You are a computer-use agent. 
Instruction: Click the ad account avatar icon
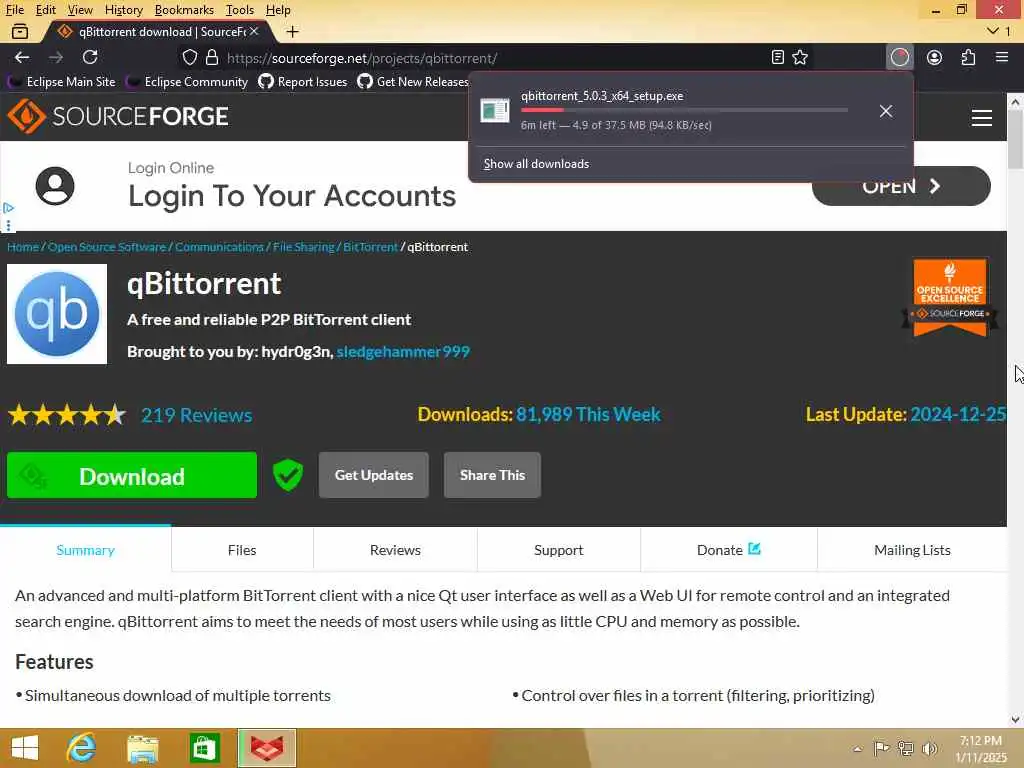point(55,186)
